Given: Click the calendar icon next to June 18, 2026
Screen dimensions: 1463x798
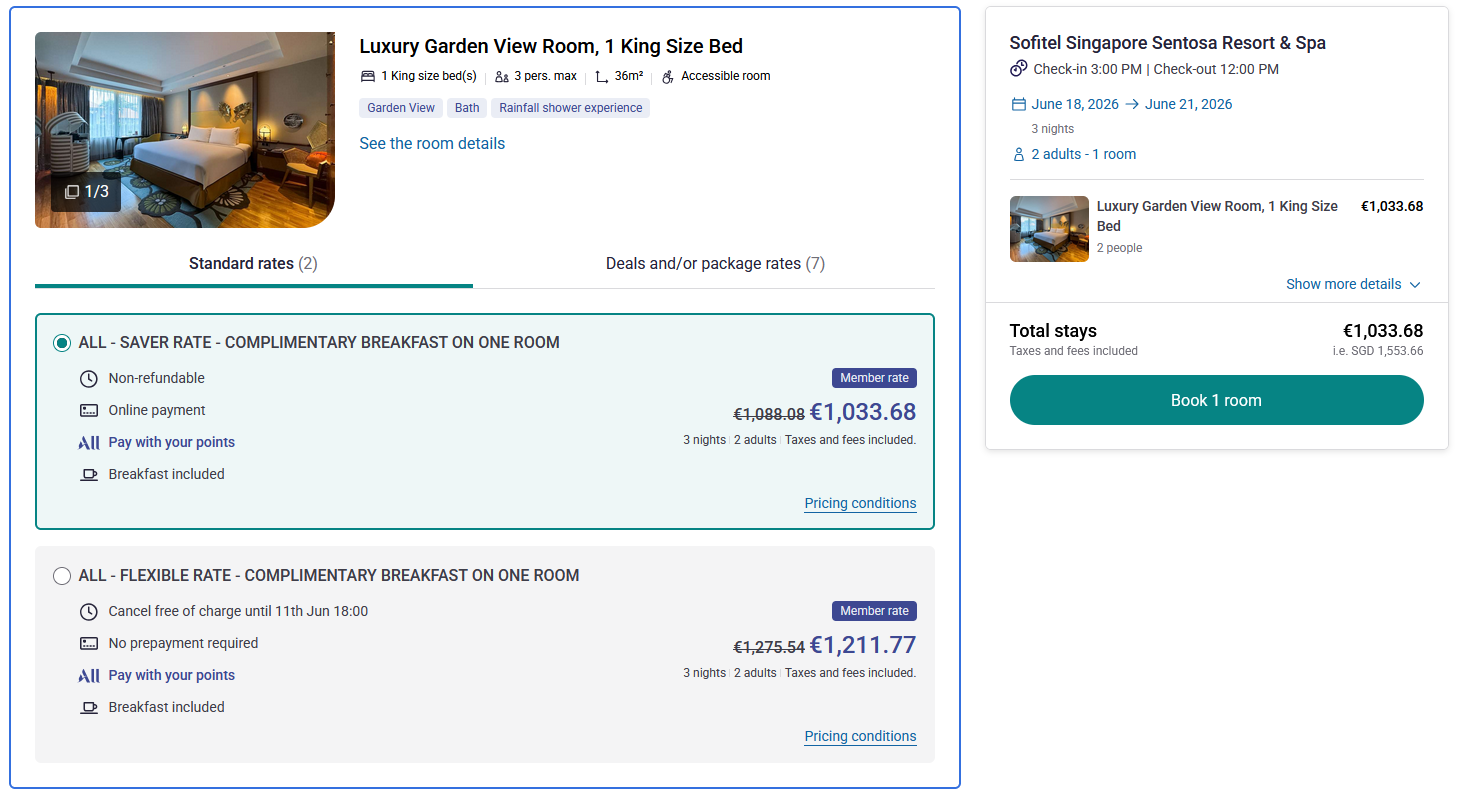Looking at the screenshot, I should (x=1019, y=104).
